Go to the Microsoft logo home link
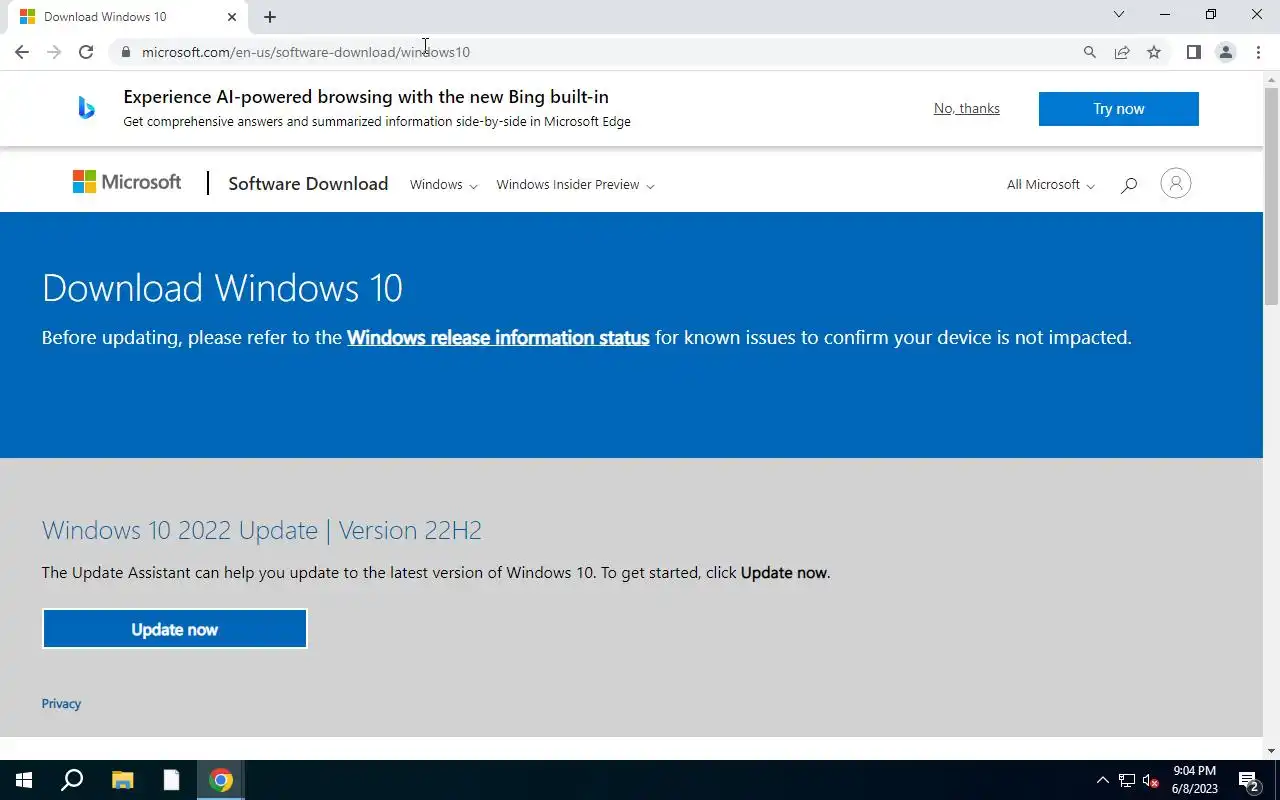Viewport: 1280px width, 800px height. [127, 182]
